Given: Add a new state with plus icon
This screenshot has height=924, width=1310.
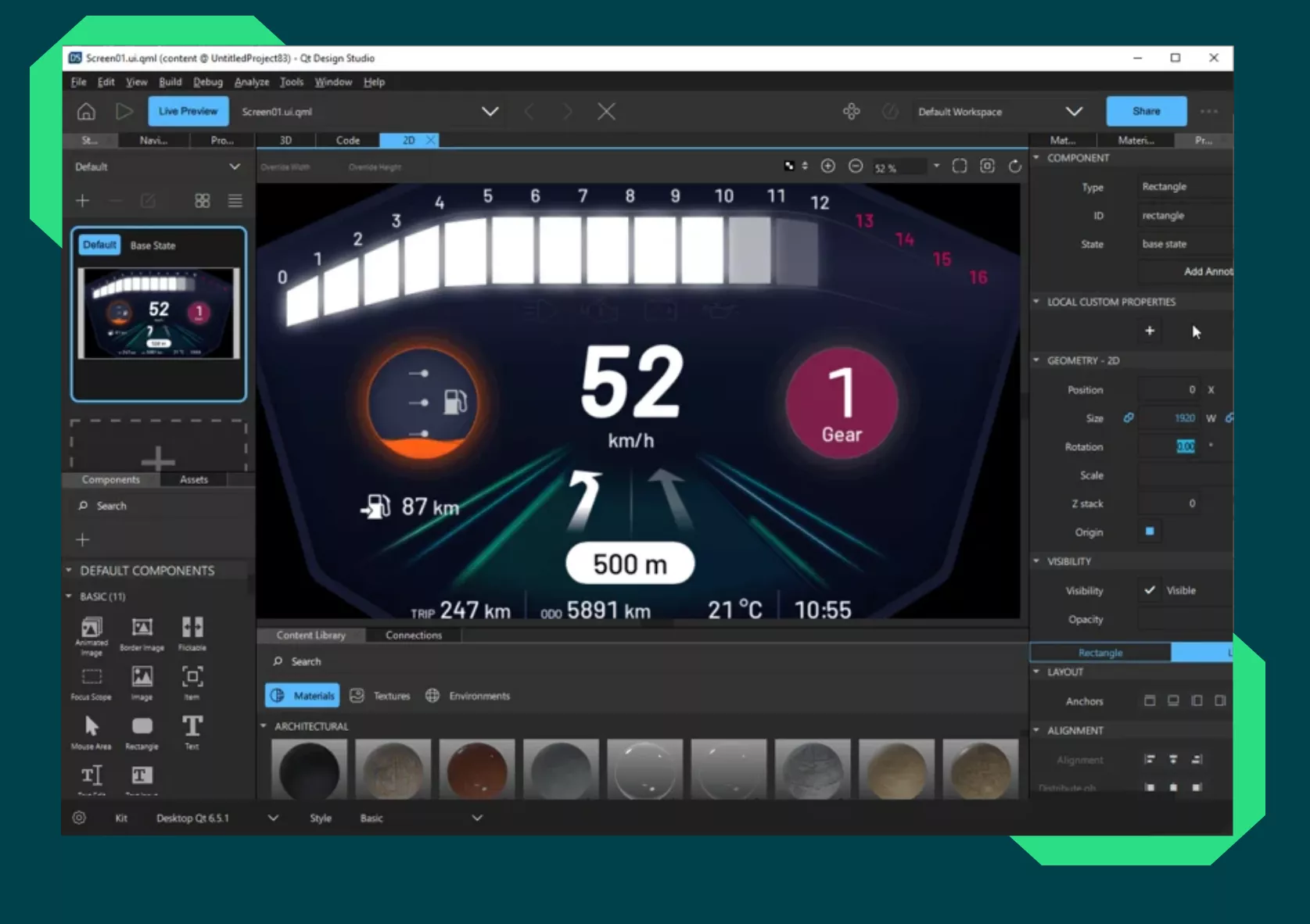Looking at the screenshot, I should tap(82, 201).
